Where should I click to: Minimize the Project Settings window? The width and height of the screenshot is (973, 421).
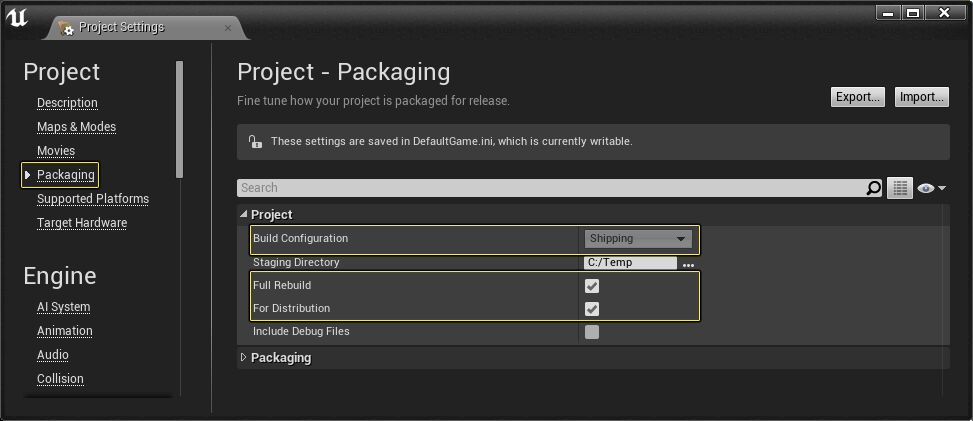point(888,12)
